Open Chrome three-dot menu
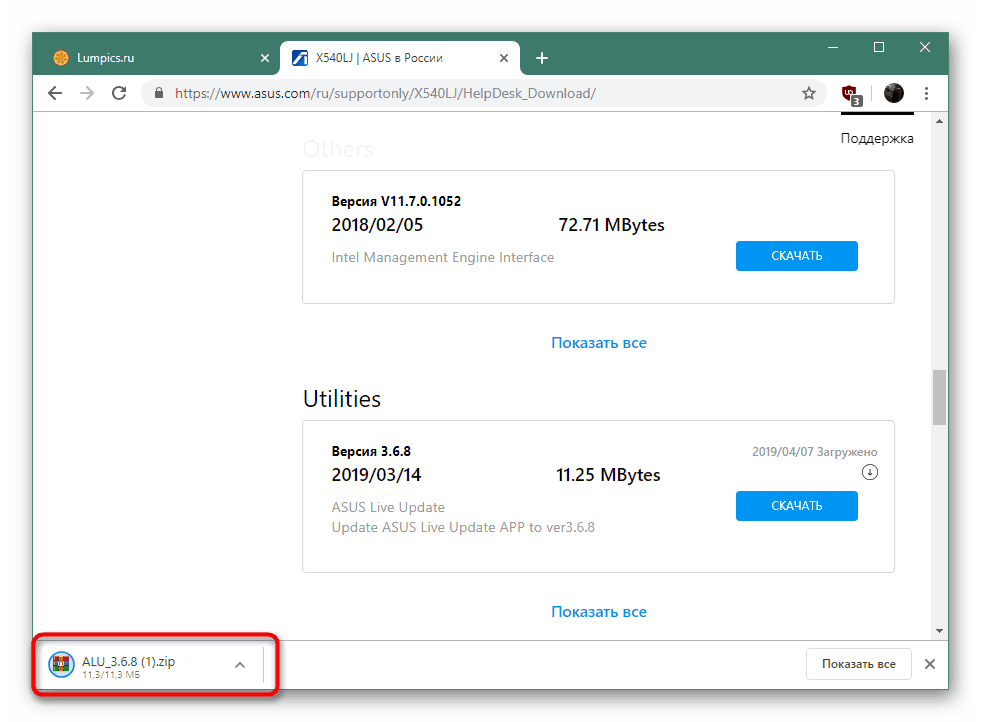This screenshot has height=722, width=981. pyautogui.click(x=927, y=93)
